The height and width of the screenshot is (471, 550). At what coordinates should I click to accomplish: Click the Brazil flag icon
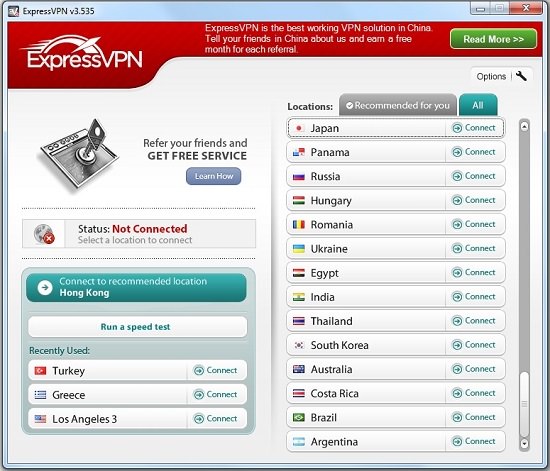(x=299, y=417)
